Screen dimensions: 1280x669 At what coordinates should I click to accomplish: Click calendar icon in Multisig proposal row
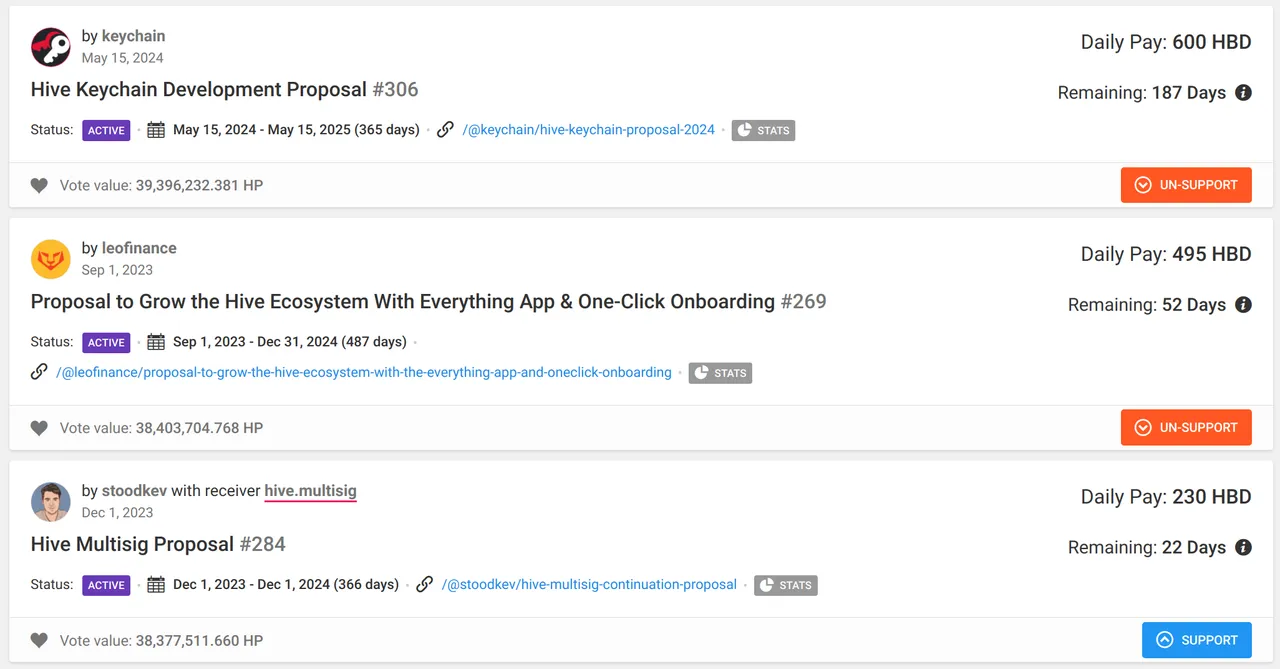[156, 585]
